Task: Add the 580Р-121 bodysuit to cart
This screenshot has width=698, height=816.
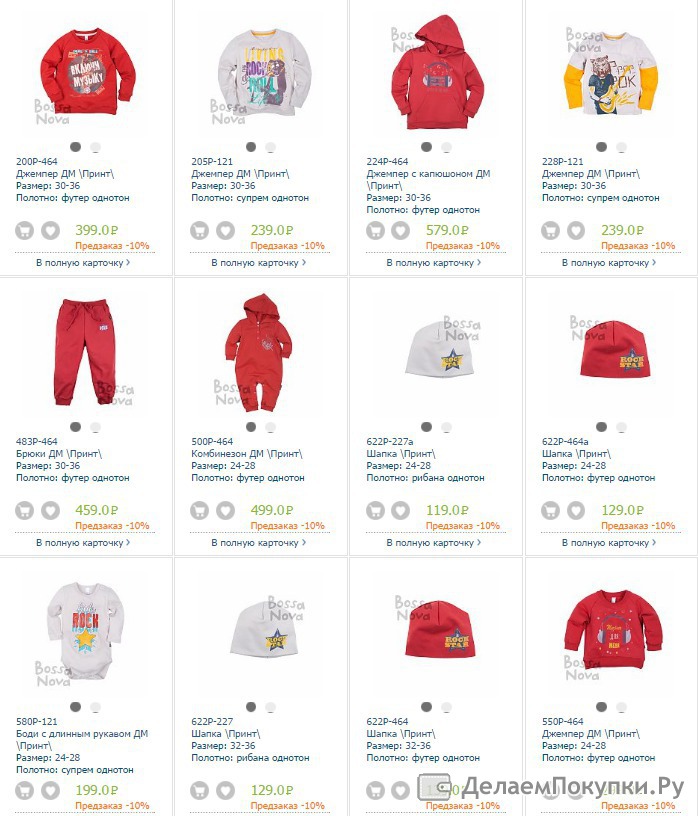Action: (x=24, y=790)
